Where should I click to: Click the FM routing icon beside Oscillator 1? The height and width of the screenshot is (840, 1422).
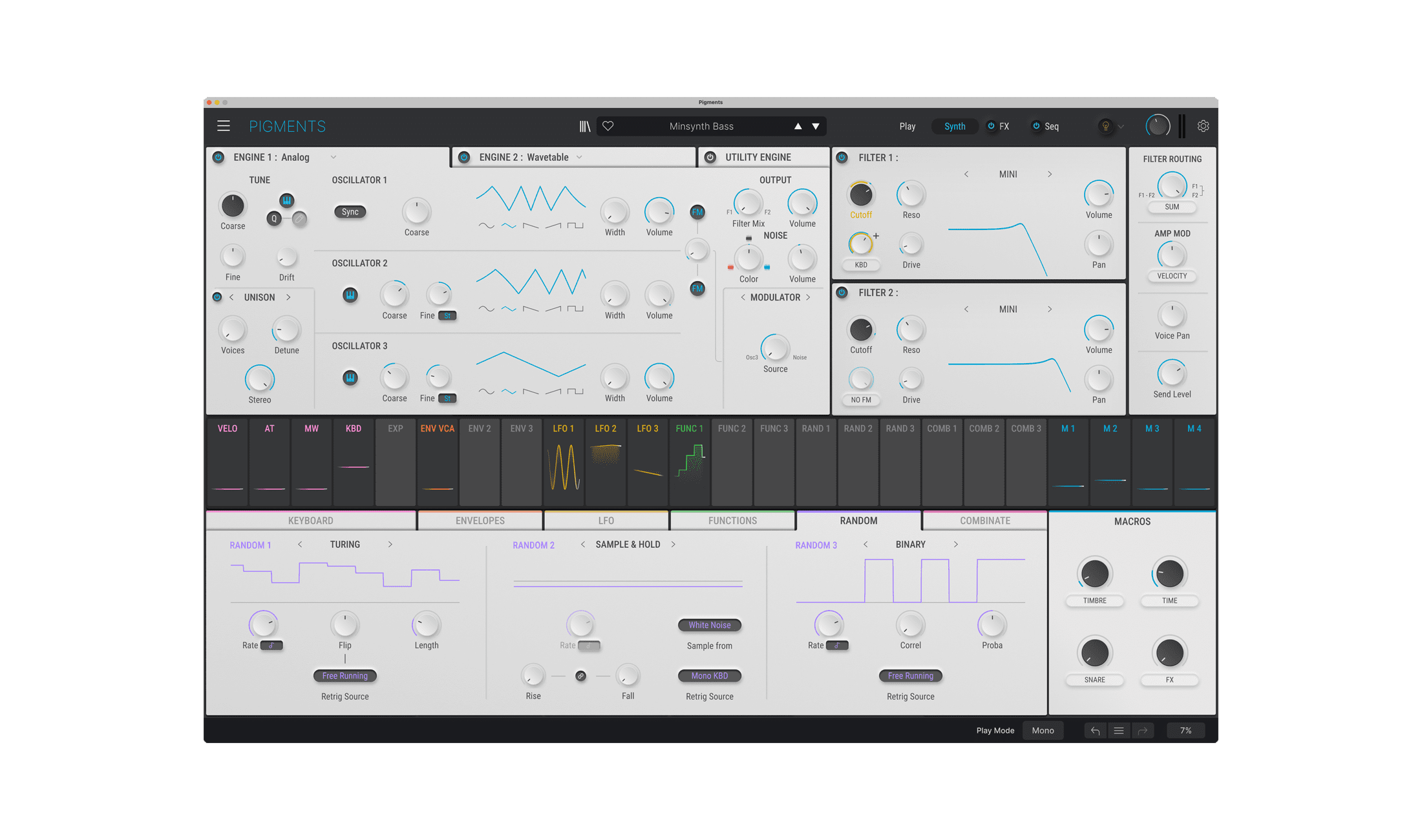(x=697, y=211)
